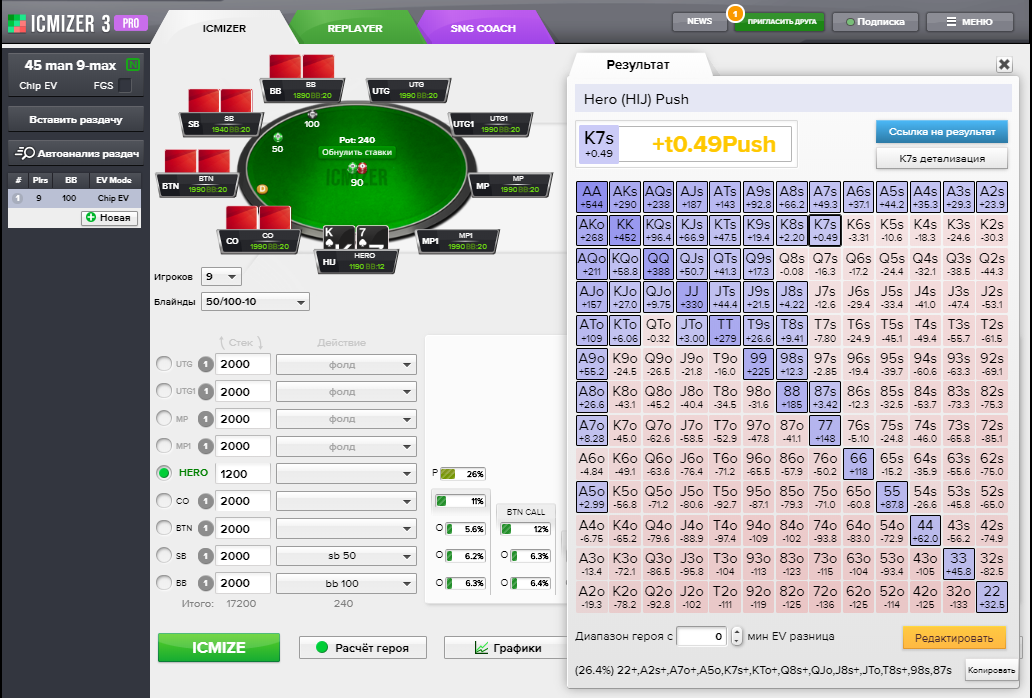Image resolution: width=1032 pixels, height=698 pixels.
Task: Click the Ссылка на результат button
Action: 942,132
